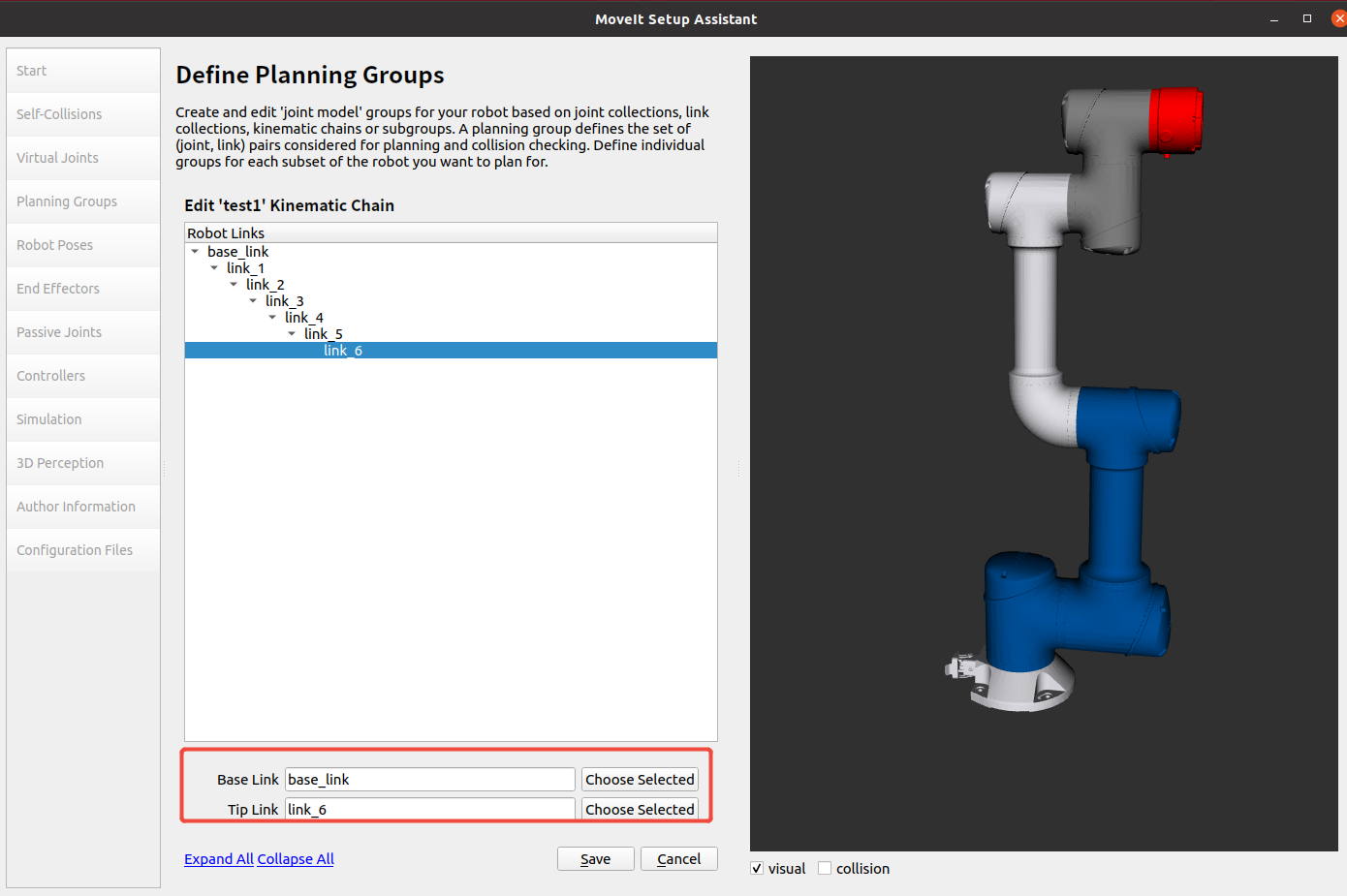Open the Start tab

[83, 71]
